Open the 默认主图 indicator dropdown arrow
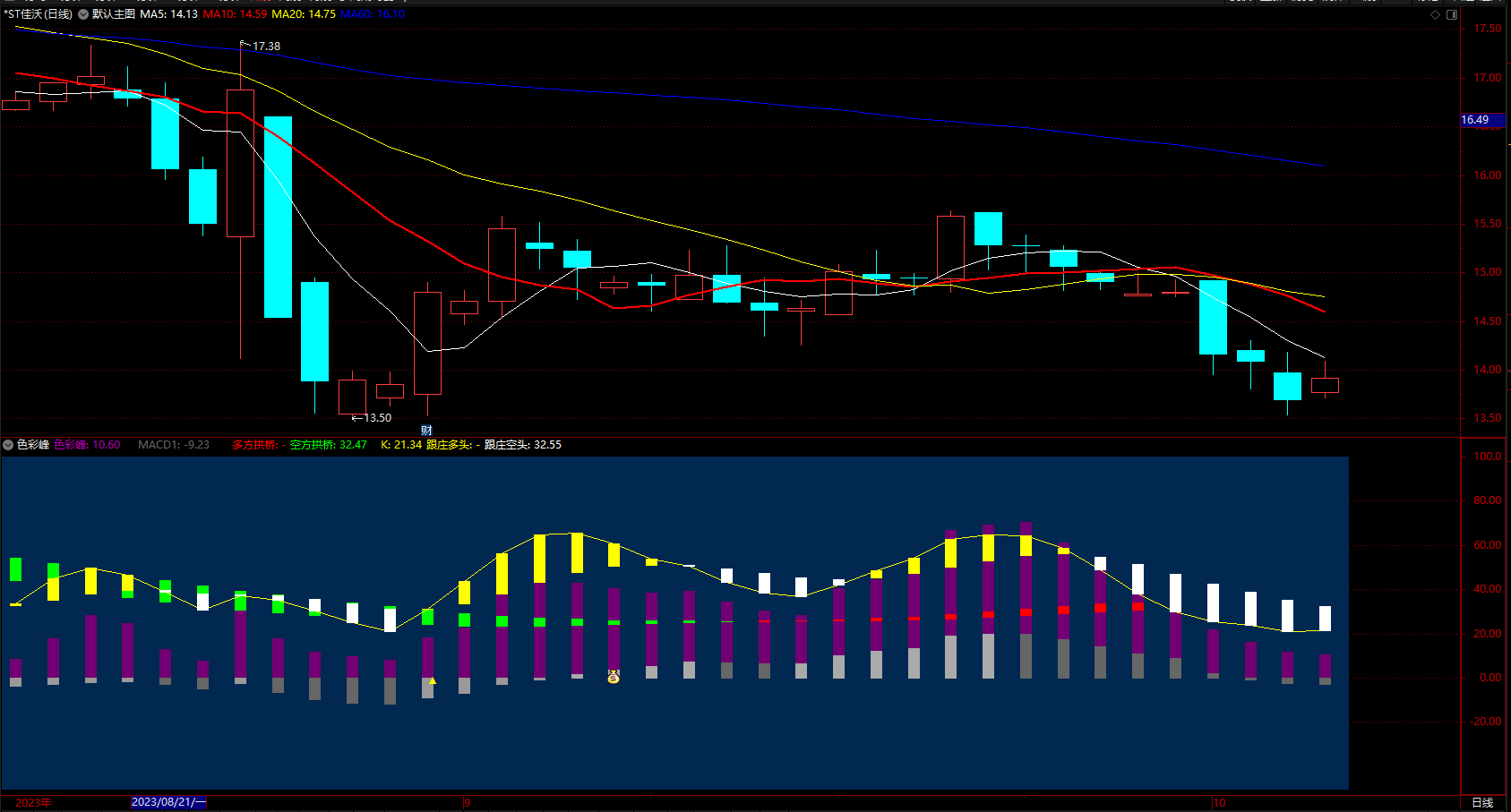Viewport: 1511px width, 812px height. point(83,14)
